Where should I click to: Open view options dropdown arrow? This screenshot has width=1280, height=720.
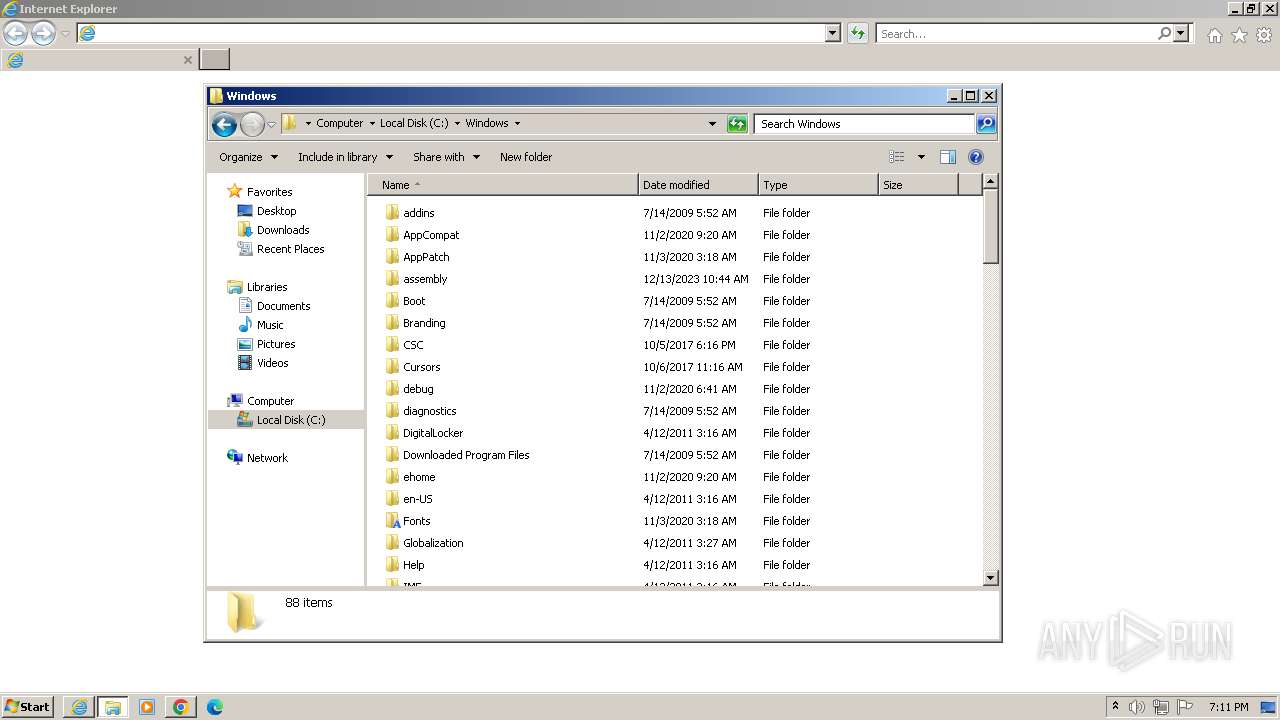(921, 157)
